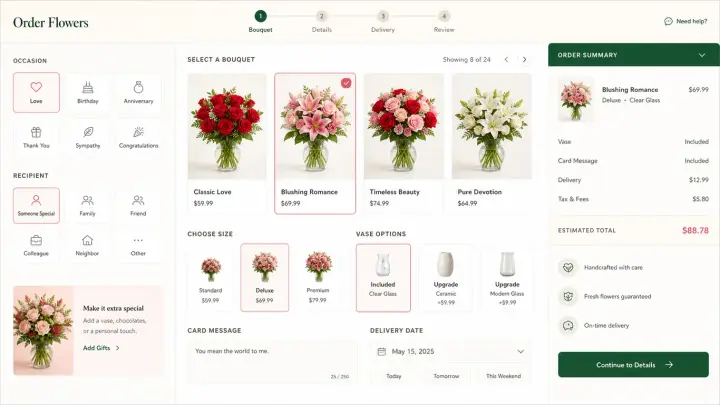Click the Fresh flowers guaranteed icon
Screen dimensions: 720x405
(568, 296)
